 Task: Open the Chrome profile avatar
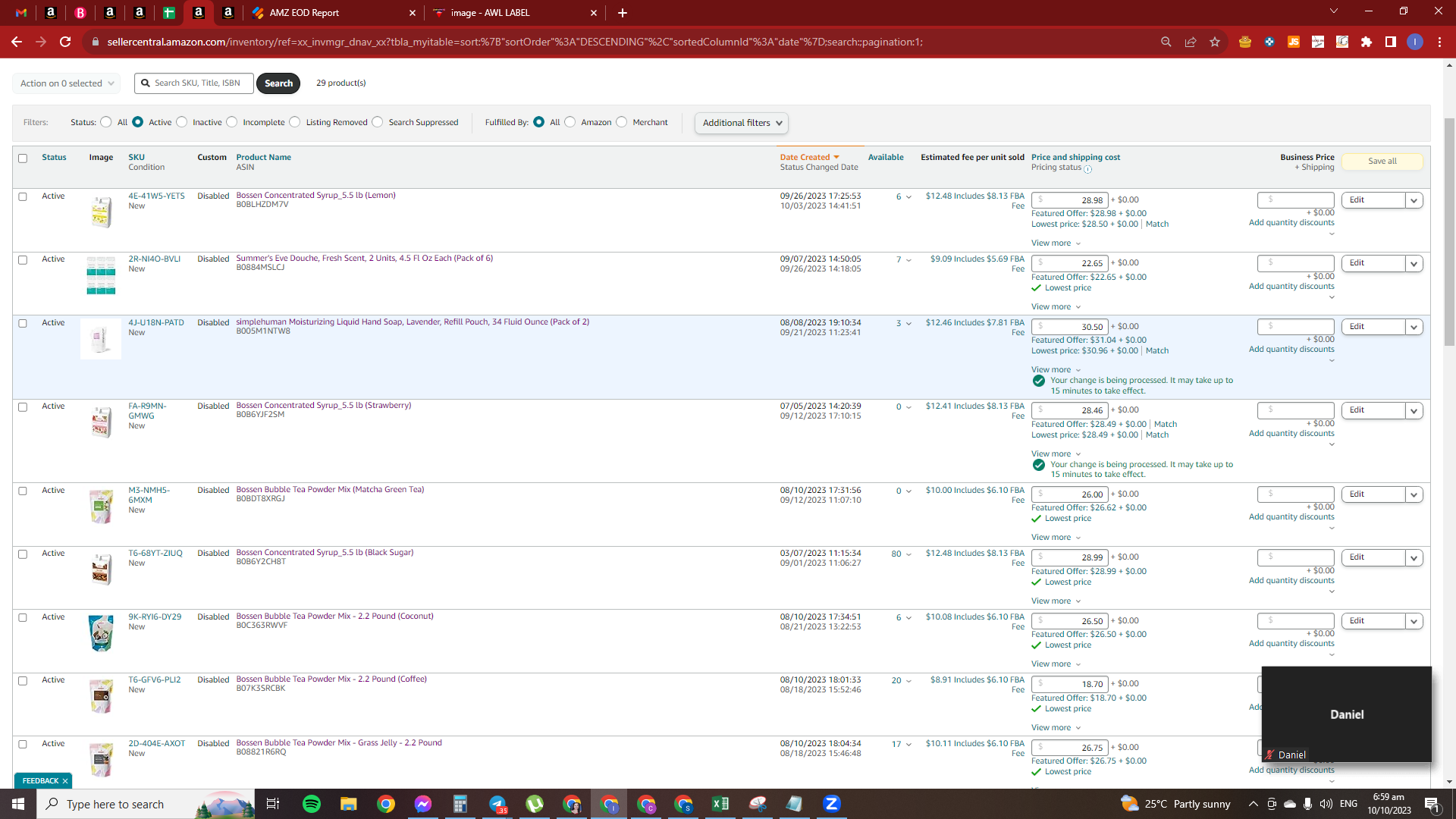[1415, 42]
